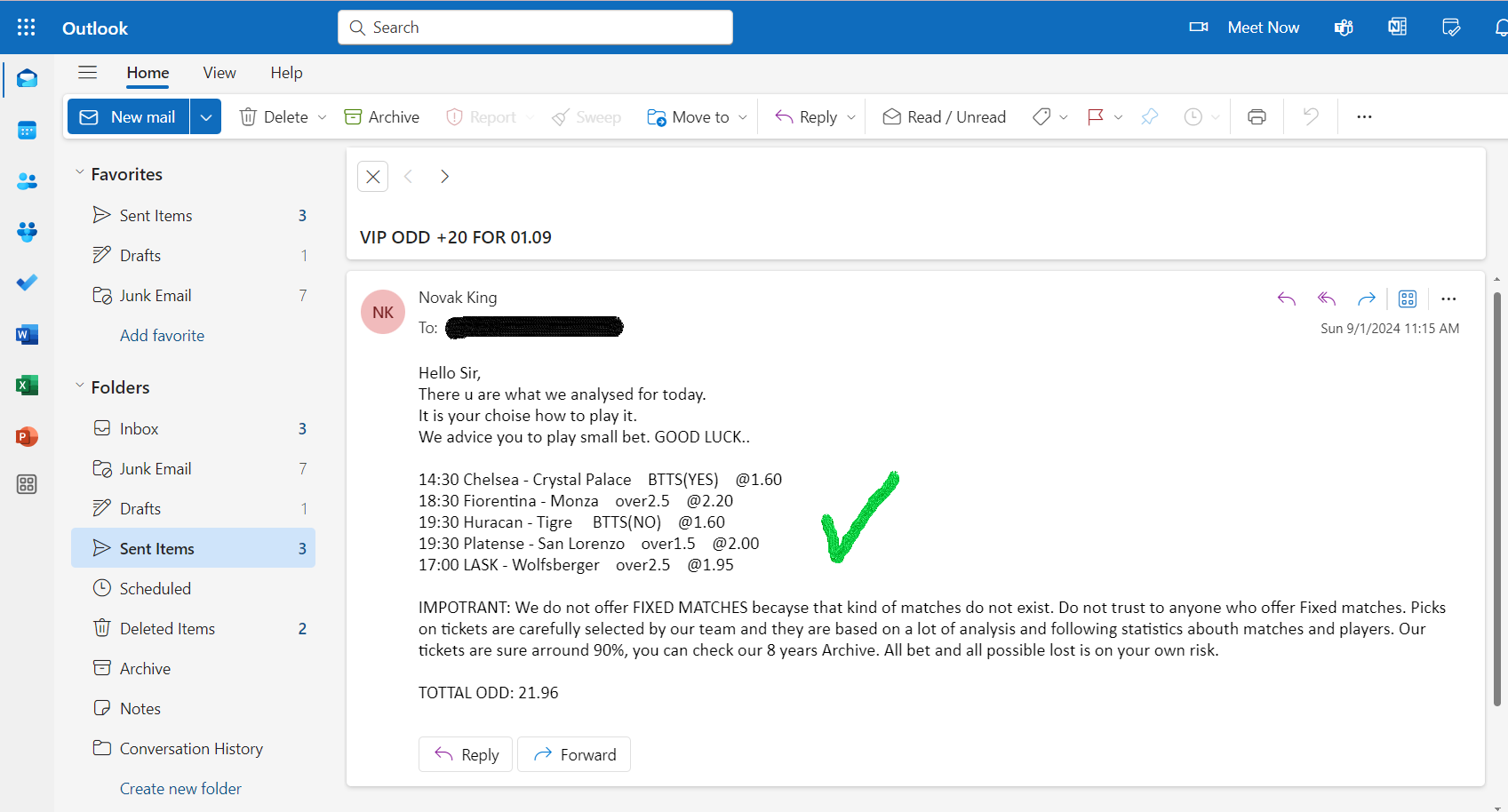Screen dimensions: 1508x812
Task: Toggle the navigation pane hamburger menu
Action: click(87, 73)
